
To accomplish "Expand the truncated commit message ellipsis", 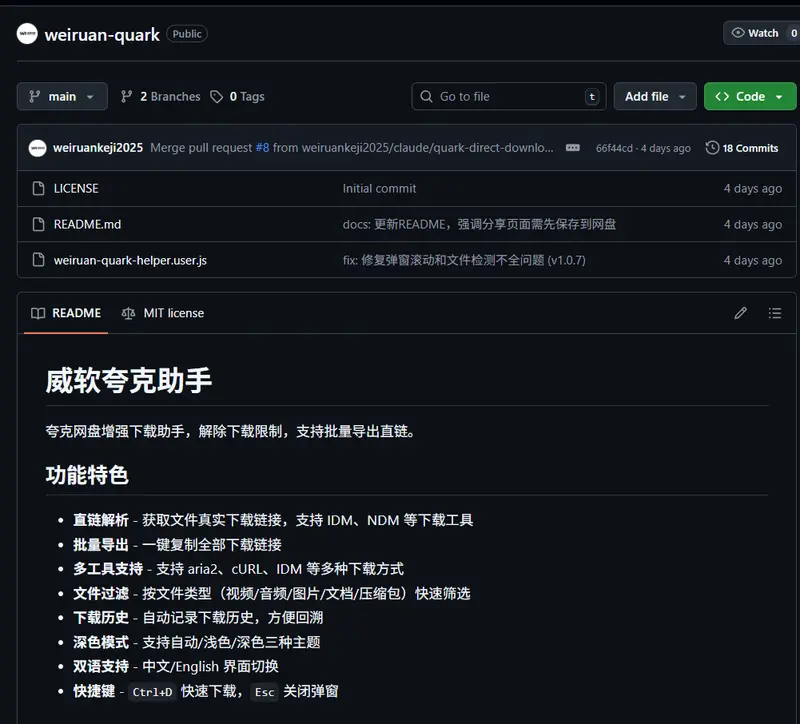I will coord(572,147).
